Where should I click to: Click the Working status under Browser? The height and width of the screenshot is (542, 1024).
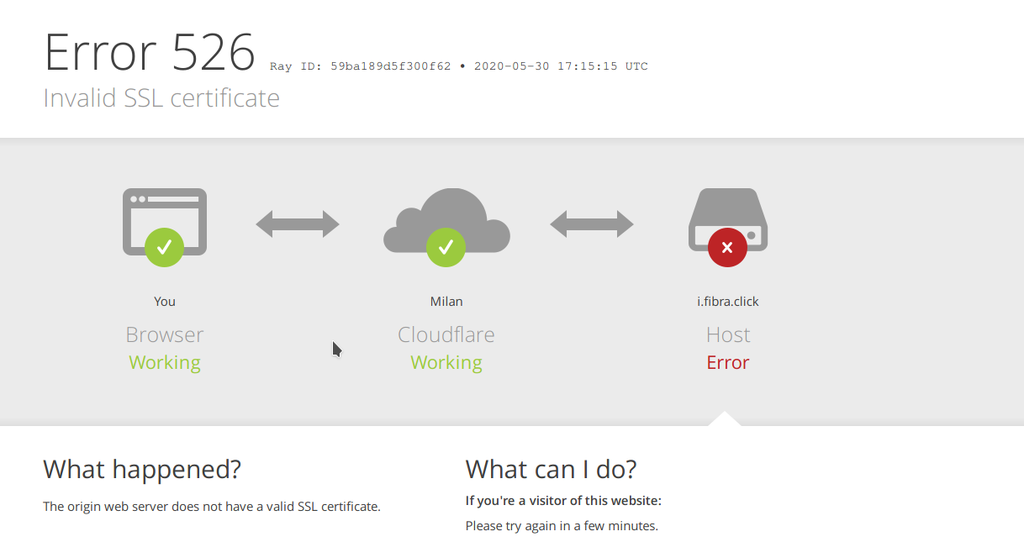(165, 362)
